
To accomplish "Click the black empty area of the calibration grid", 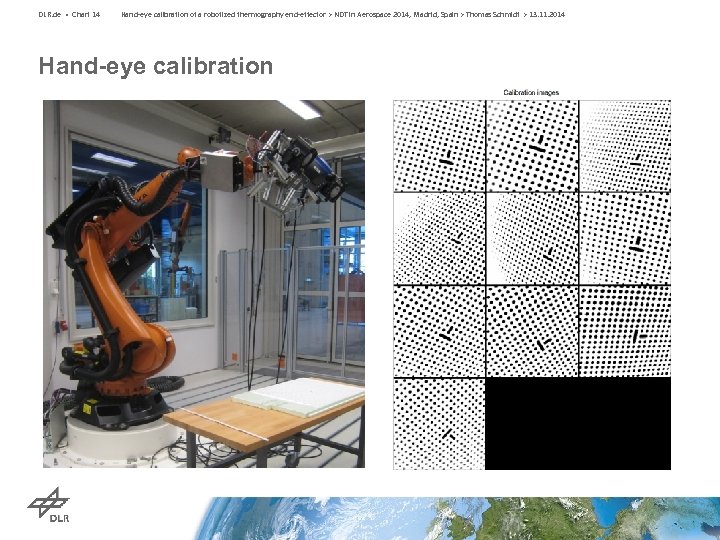I will (x=578, y=423).
